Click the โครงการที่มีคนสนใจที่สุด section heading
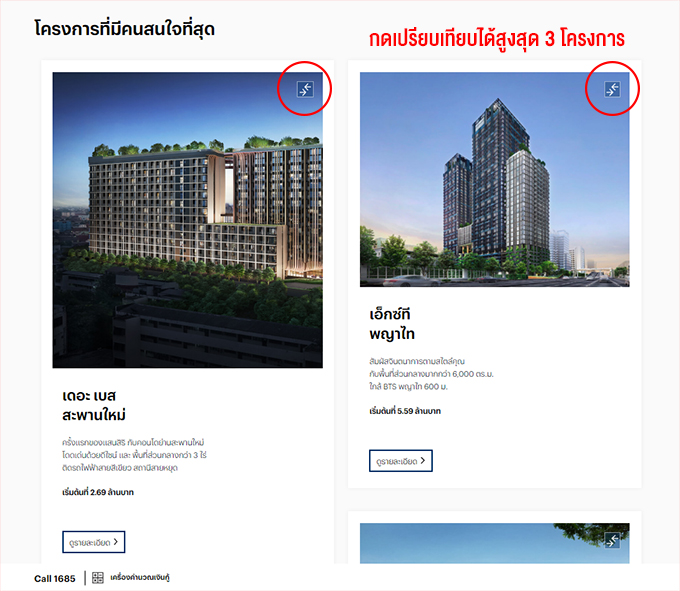Viewport: 680px width, 591px height. (x=124, y=29)
